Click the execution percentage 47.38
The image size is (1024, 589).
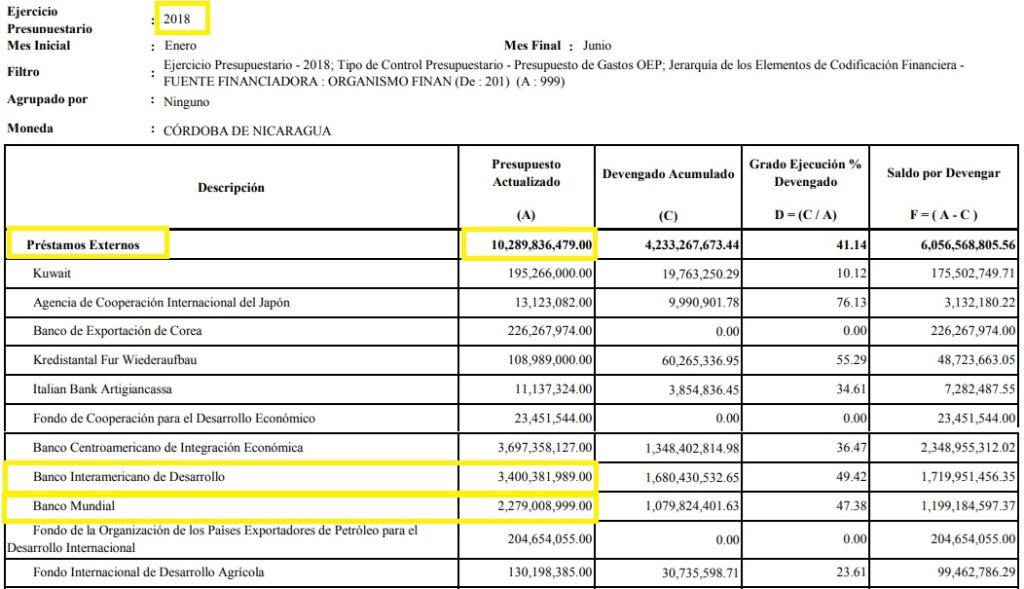click(x=852, y=505)
